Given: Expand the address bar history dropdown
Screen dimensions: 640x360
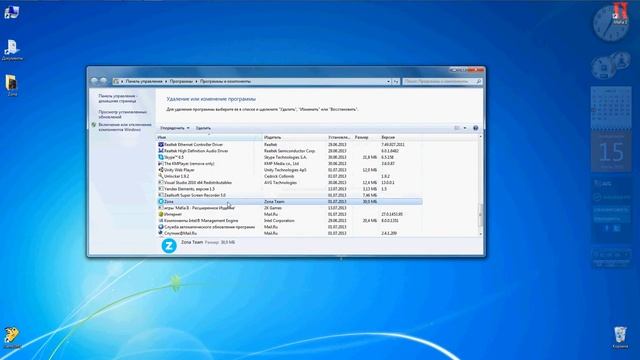Looking at the screenshot, I should tap(388, 82).
